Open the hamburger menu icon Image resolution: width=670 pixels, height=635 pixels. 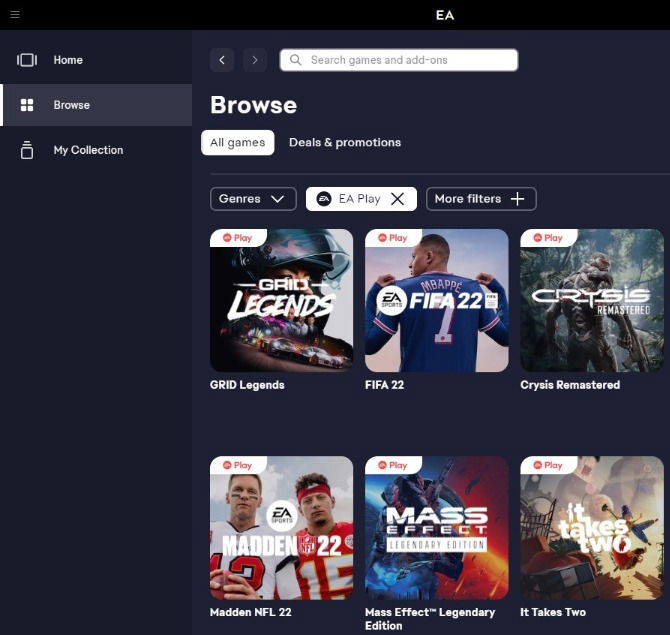point(15,15)
